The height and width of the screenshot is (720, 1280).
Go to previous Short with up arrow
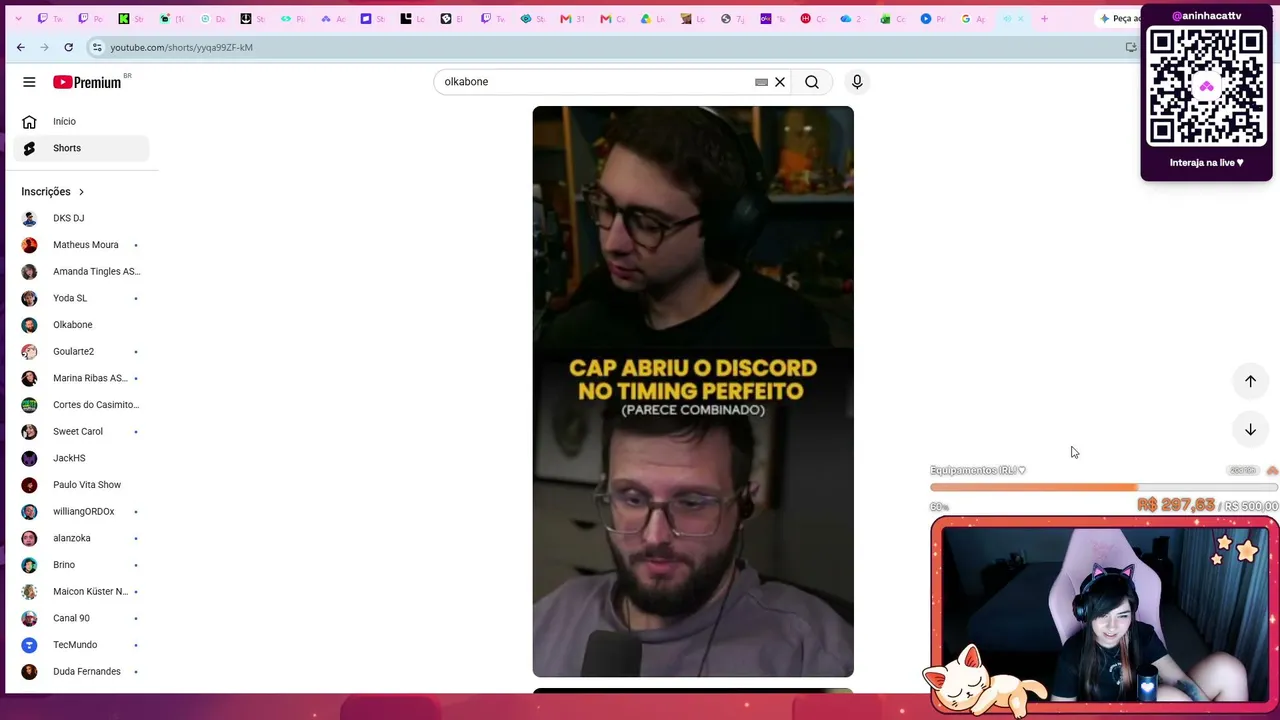pyautogui.click(x=1250, y=381)
